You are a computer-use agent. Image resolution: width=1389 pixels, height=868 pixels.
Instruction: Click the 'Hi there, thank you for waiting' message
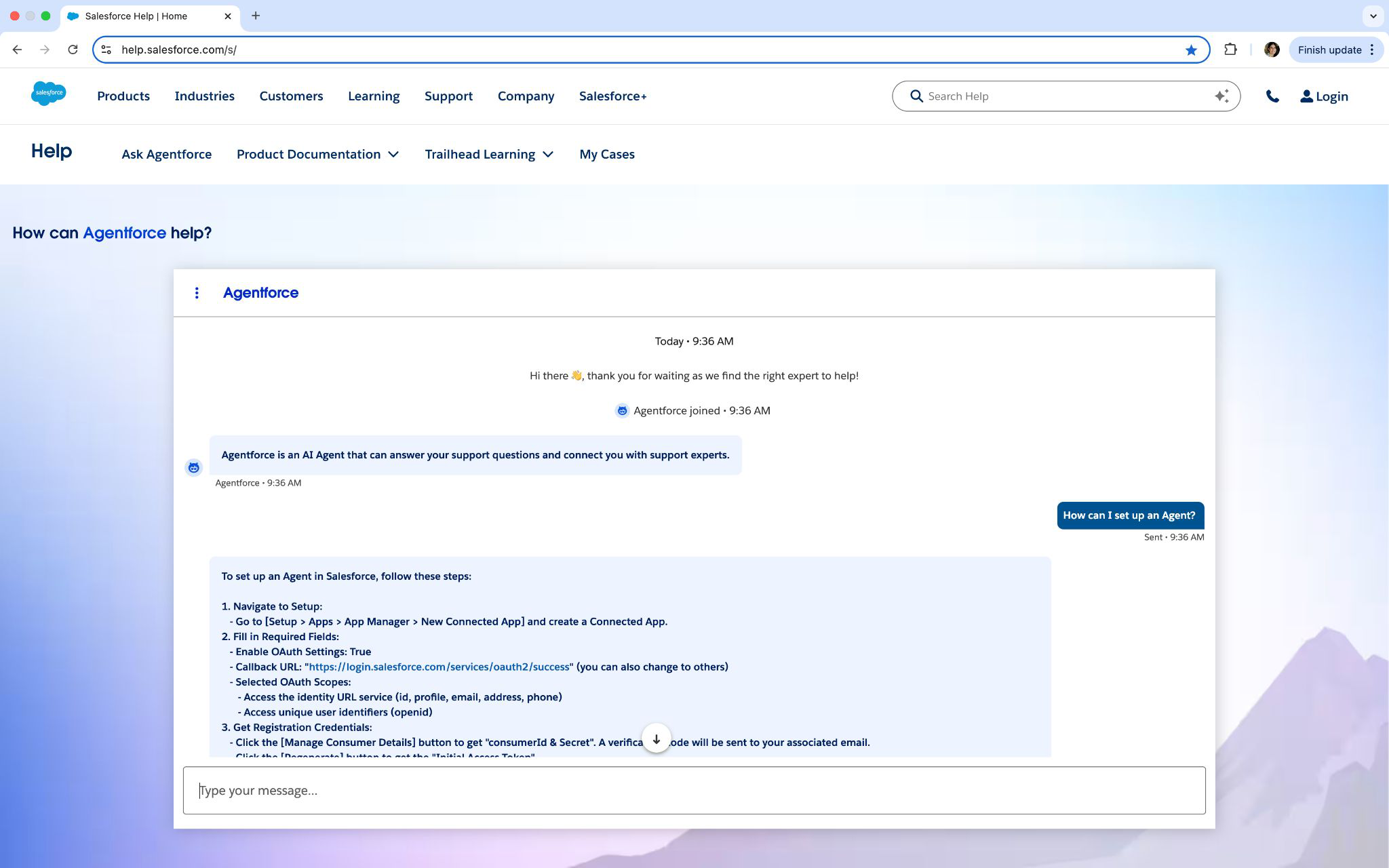pos(694,376)
